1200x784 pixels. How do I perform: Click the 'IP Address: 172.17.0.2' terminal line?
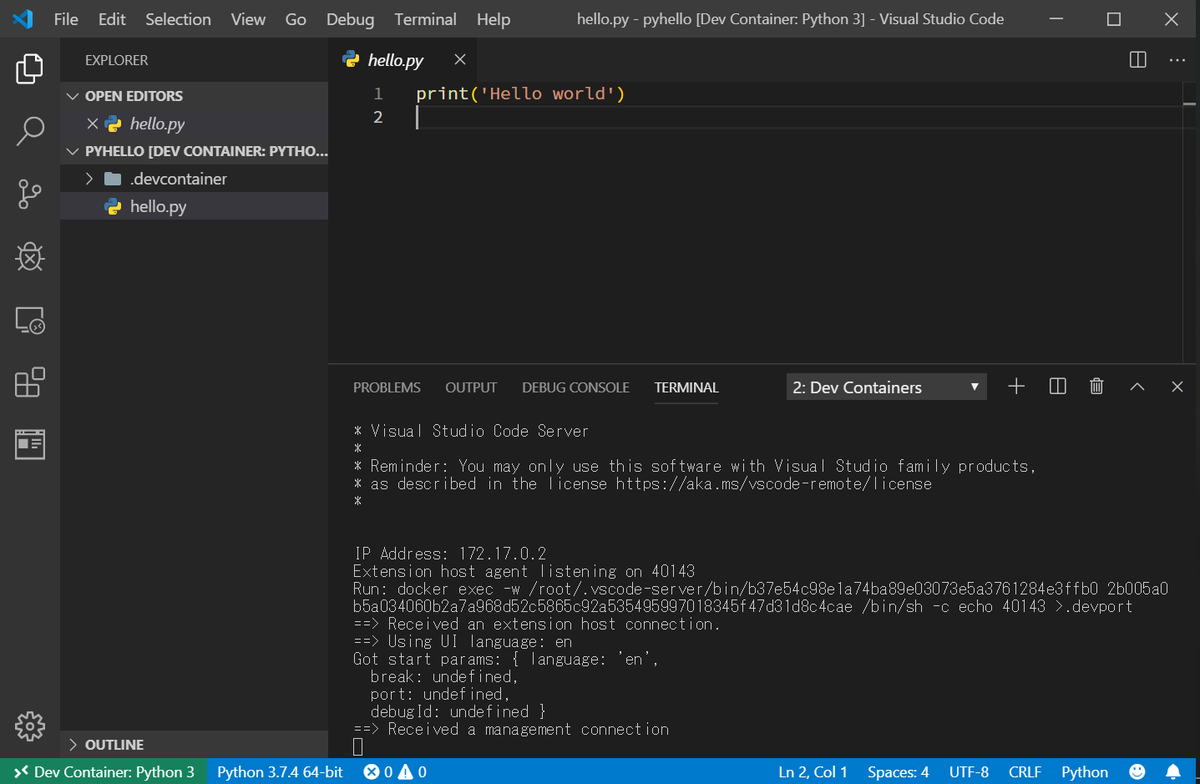pos(450,554)
